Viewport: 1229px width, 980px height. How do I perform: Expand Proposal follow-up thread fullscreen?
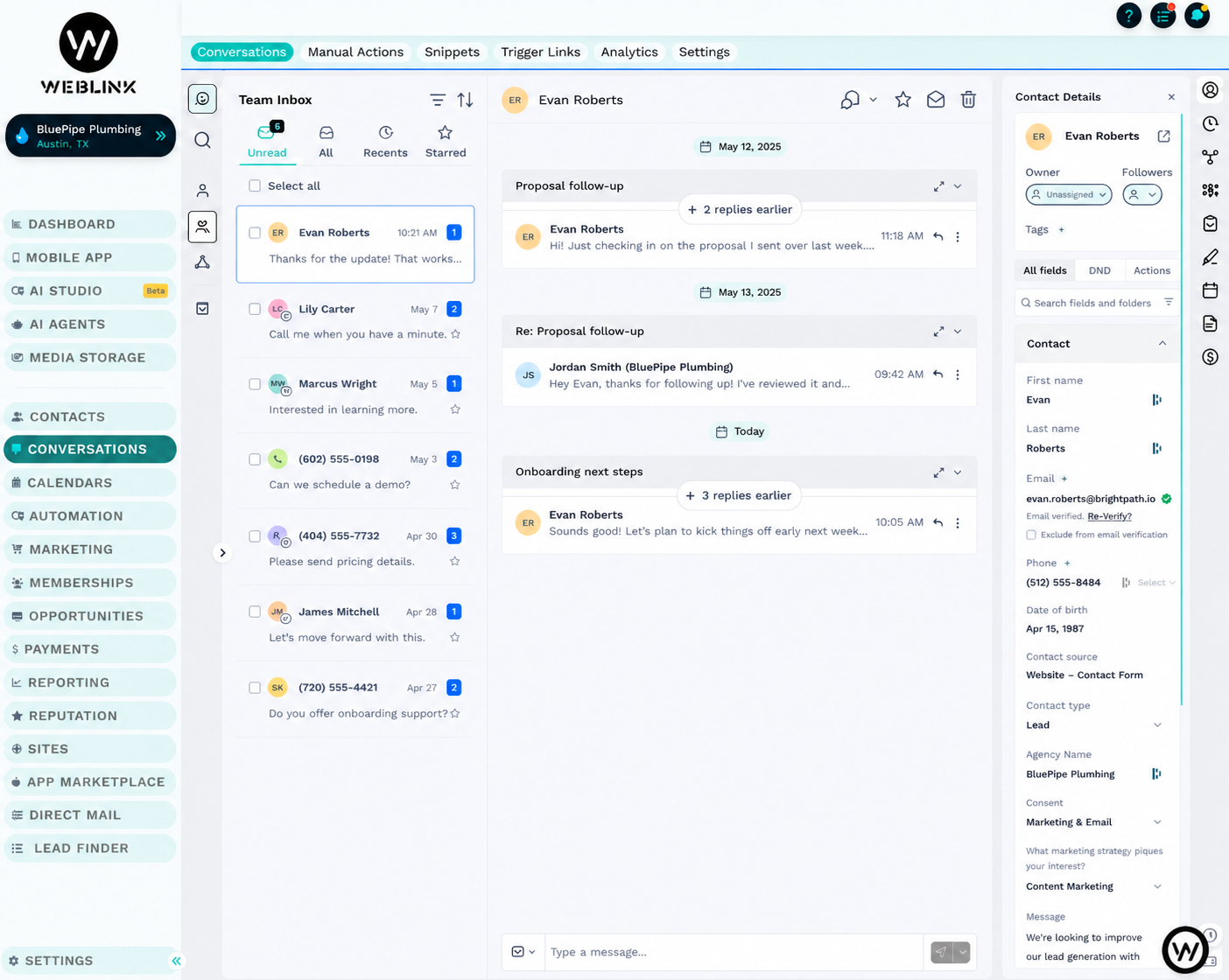[938, 186]
